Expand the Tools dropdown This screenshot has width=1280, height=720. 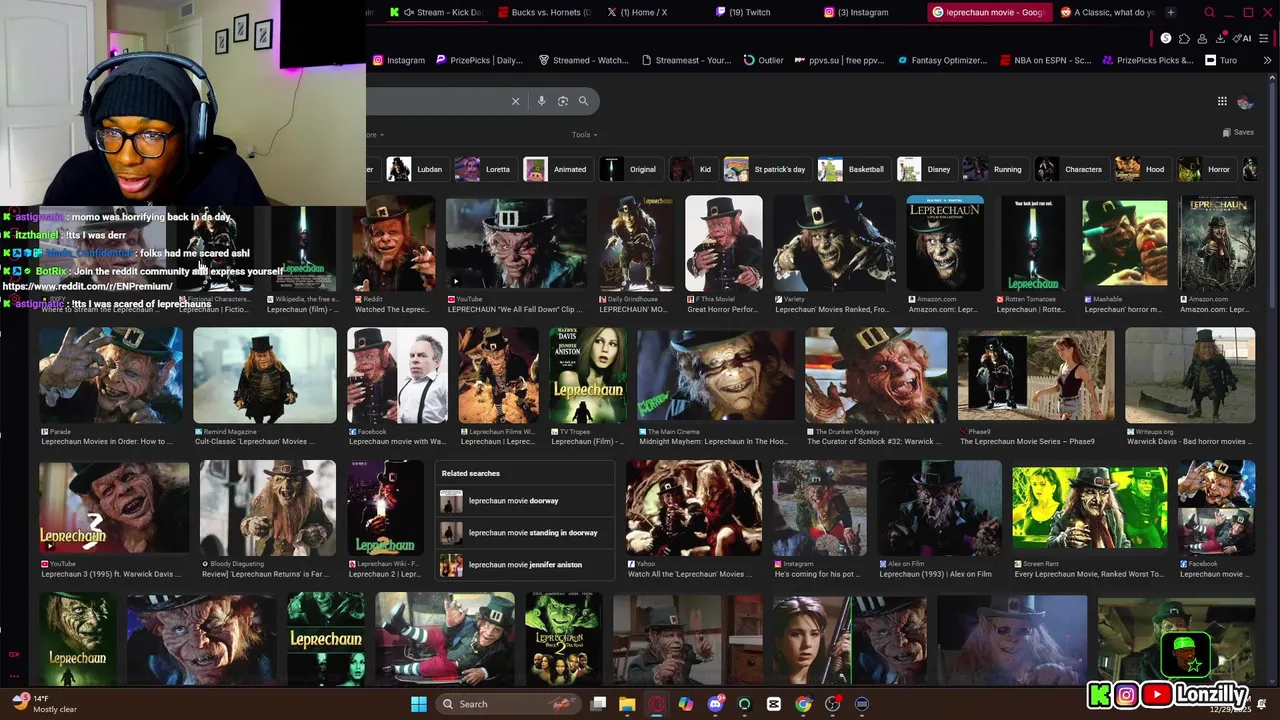tap(585, 135)
